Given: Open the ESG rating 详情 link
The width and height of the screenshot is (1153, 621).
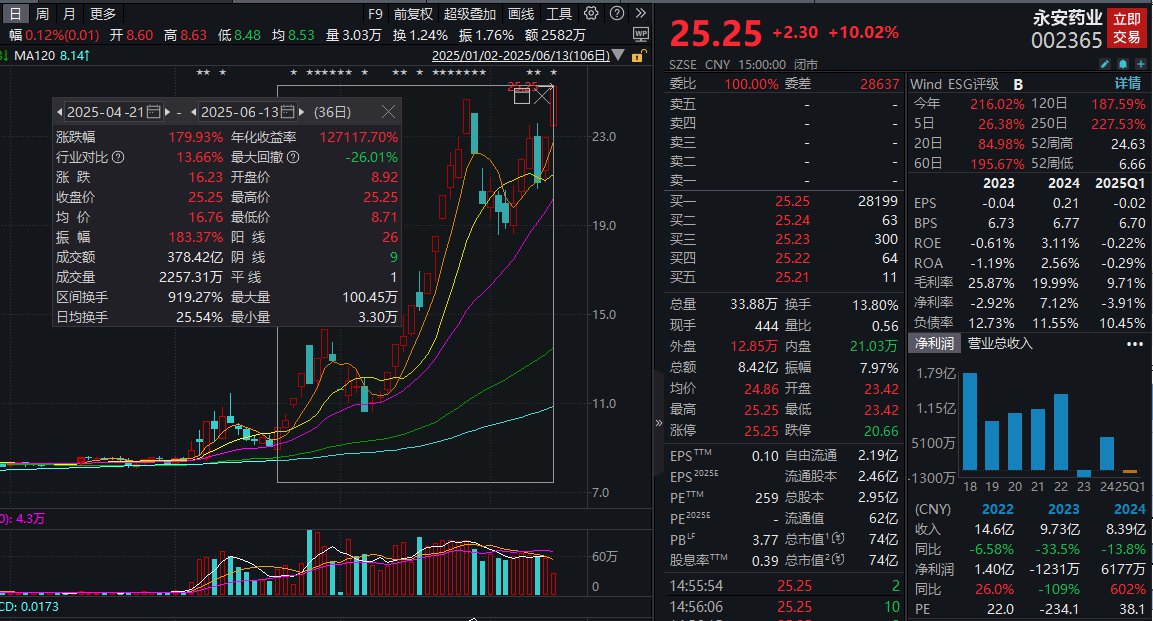Looking at the screenshot, I should (1128, 83).
